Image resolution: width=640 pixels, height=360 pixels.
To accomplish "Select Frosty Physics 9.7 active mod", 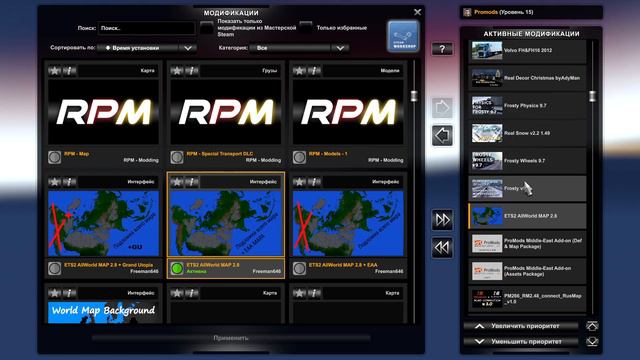I will pos(527,106).
